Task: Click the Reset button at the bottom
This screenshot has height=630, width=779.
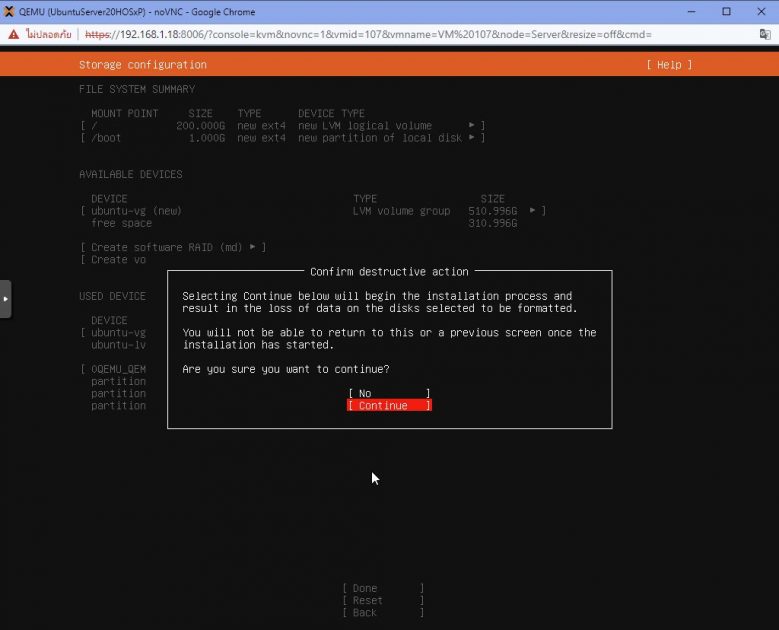Action: [x=383, y=600]
